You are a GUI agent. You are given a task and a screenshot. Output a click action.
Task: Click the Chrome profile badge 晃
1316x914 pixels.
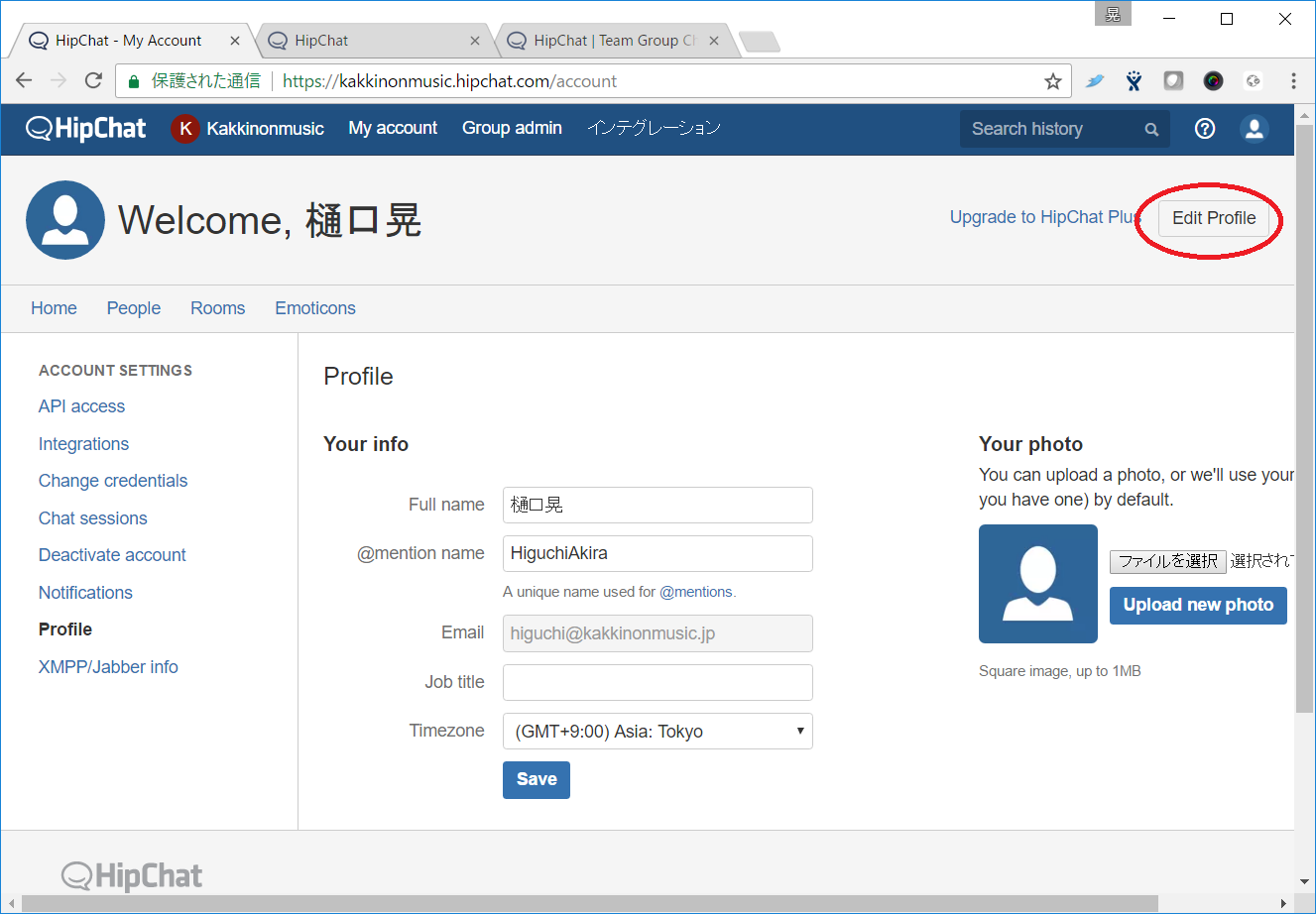tap(1113, 14)
